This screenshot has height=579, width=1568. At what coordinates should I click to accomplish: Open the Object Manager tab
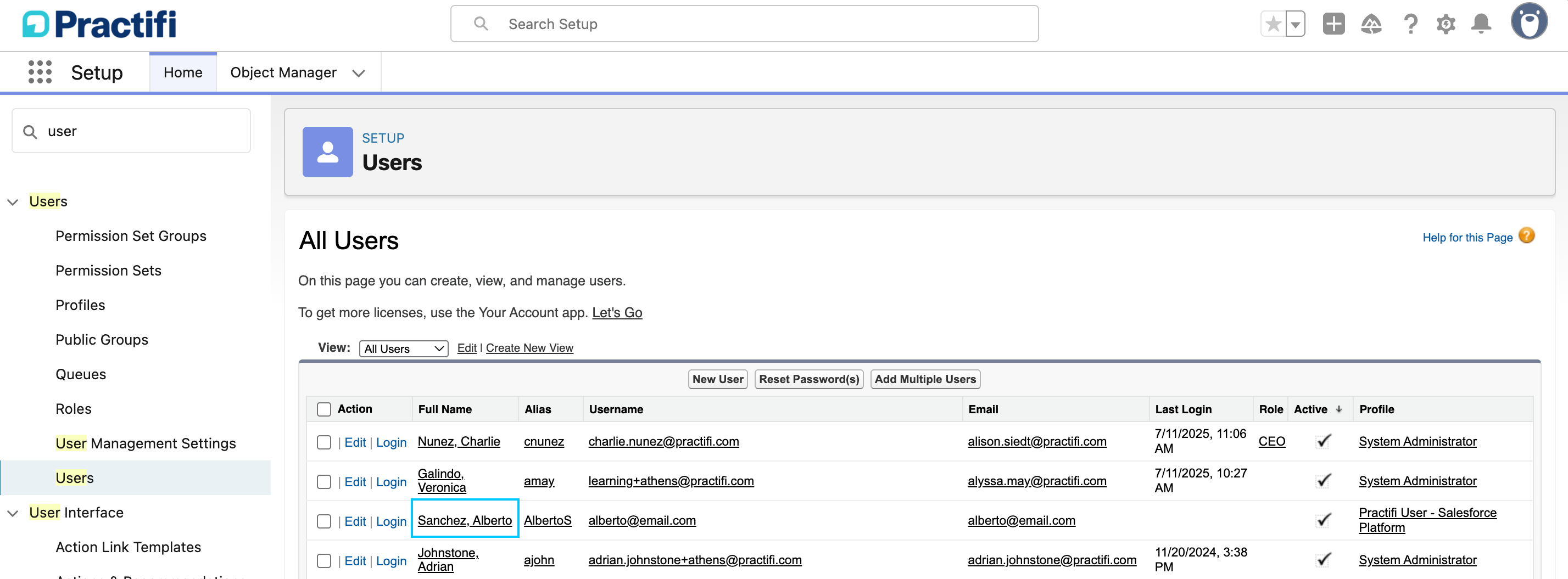click(x=283, y=72)
